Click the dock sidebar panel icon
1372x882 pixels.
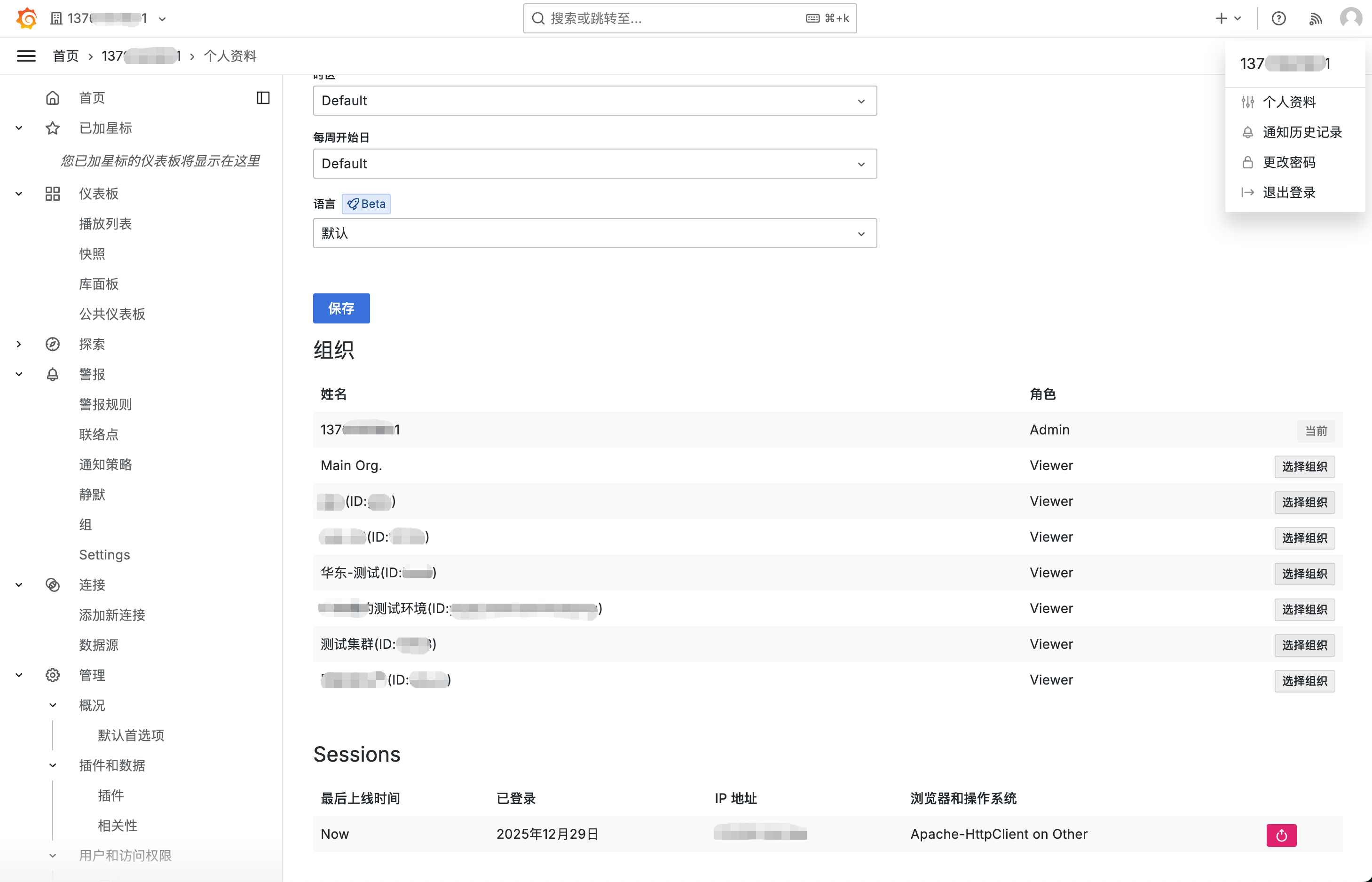263,98
